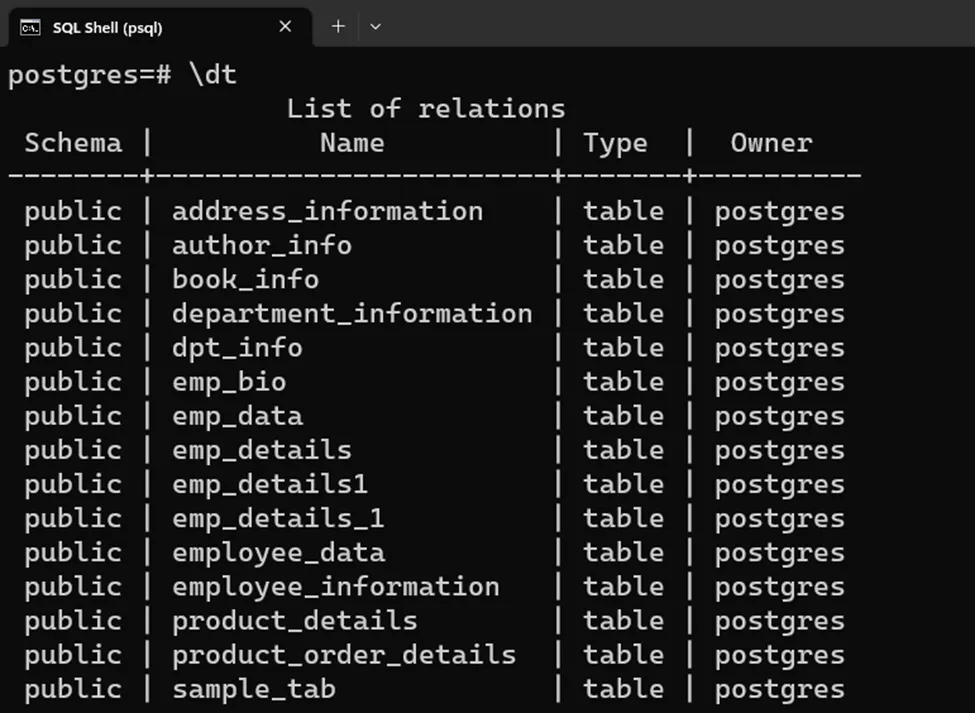Screen dimensions: 975x713
Task: Click the book_info table name
Action: 245,279
